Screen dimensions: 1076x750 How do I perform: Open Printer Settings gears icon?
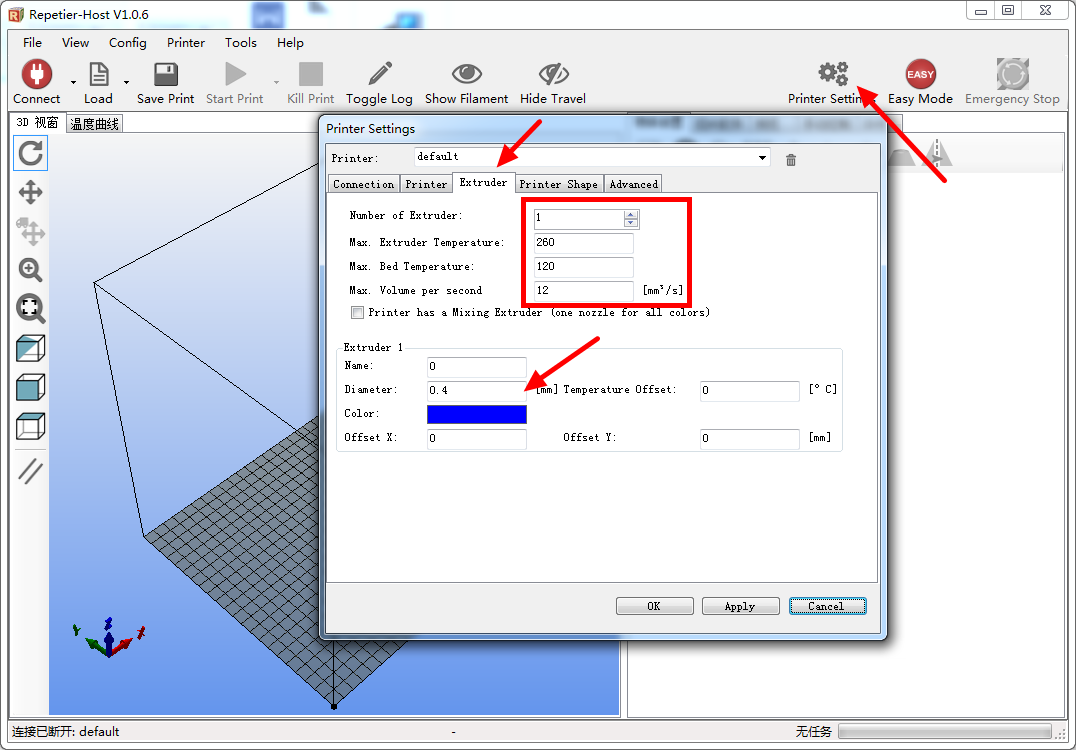tap(832, 75)
